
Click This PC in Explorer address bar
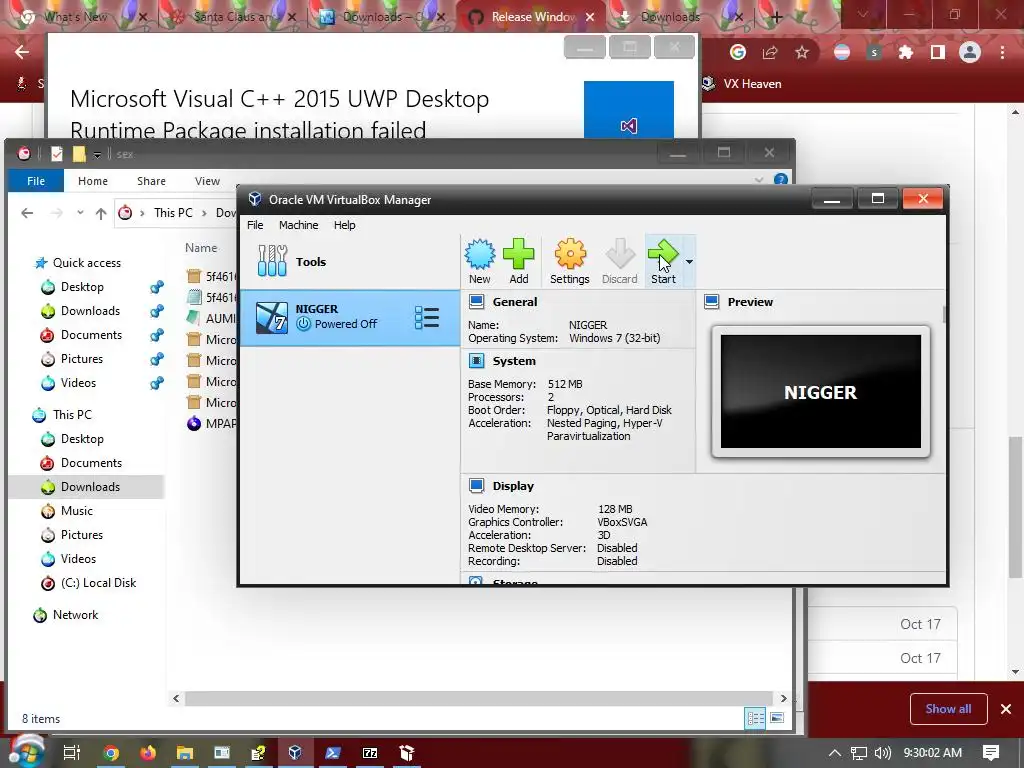click(173, 213)
